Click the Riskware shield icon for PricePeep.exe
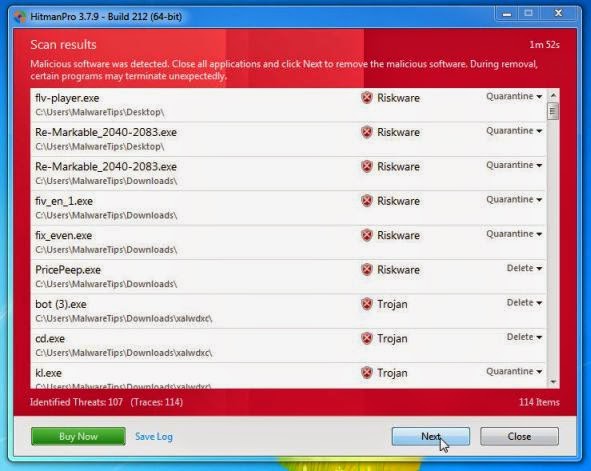This screenshot has width=591, height=471. [367, 270]
